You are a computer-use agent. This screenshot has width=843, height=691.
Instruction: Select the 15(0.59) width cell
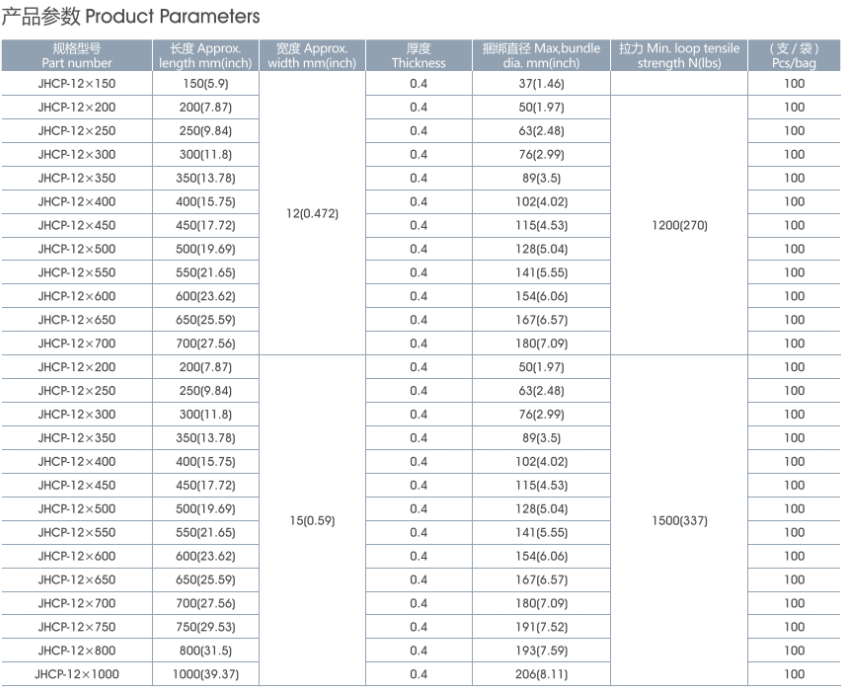tap(312, 521)
